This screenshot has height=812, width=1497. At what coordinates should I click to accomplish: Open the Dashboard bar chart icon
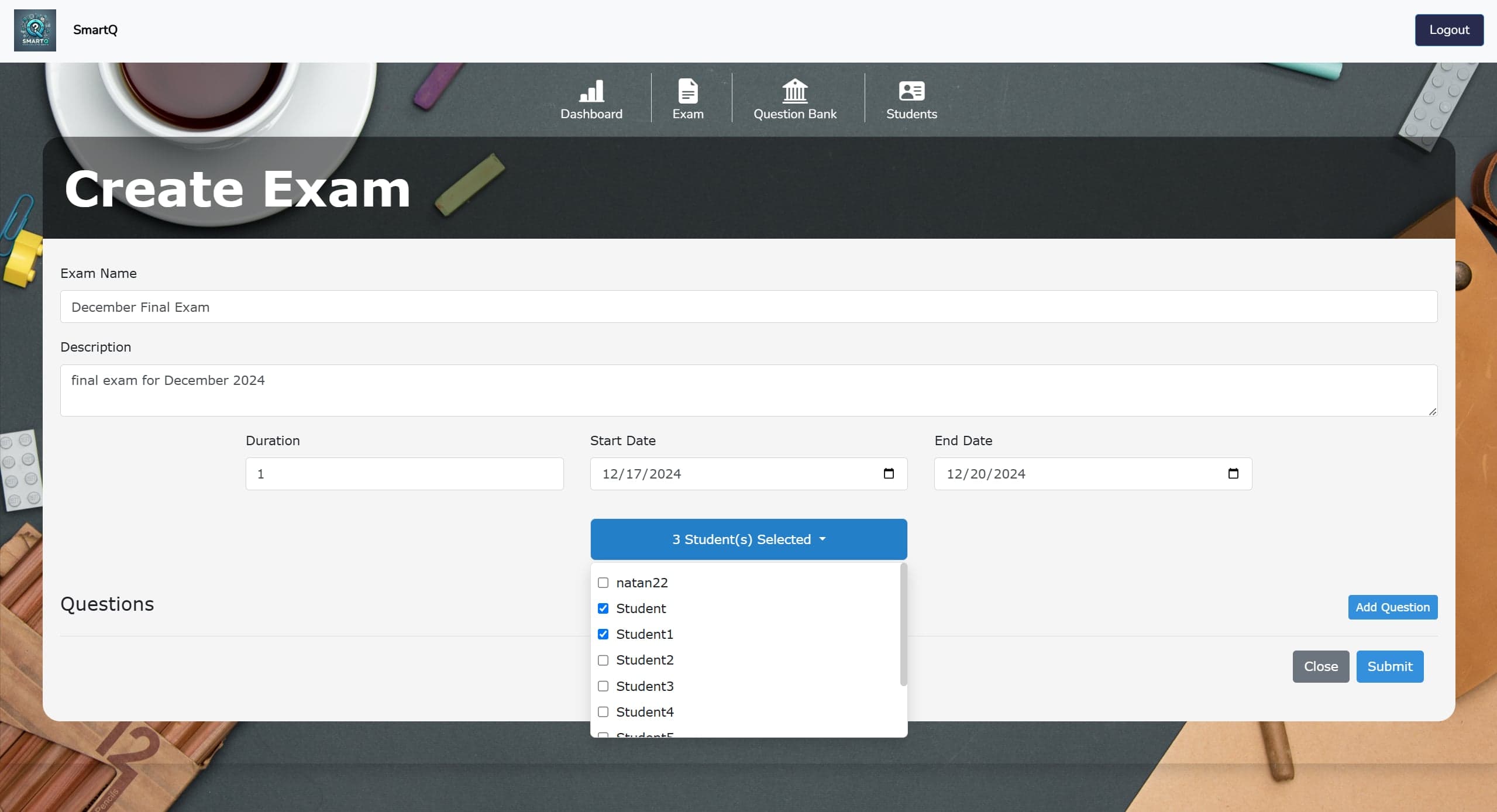click(591, 91)
